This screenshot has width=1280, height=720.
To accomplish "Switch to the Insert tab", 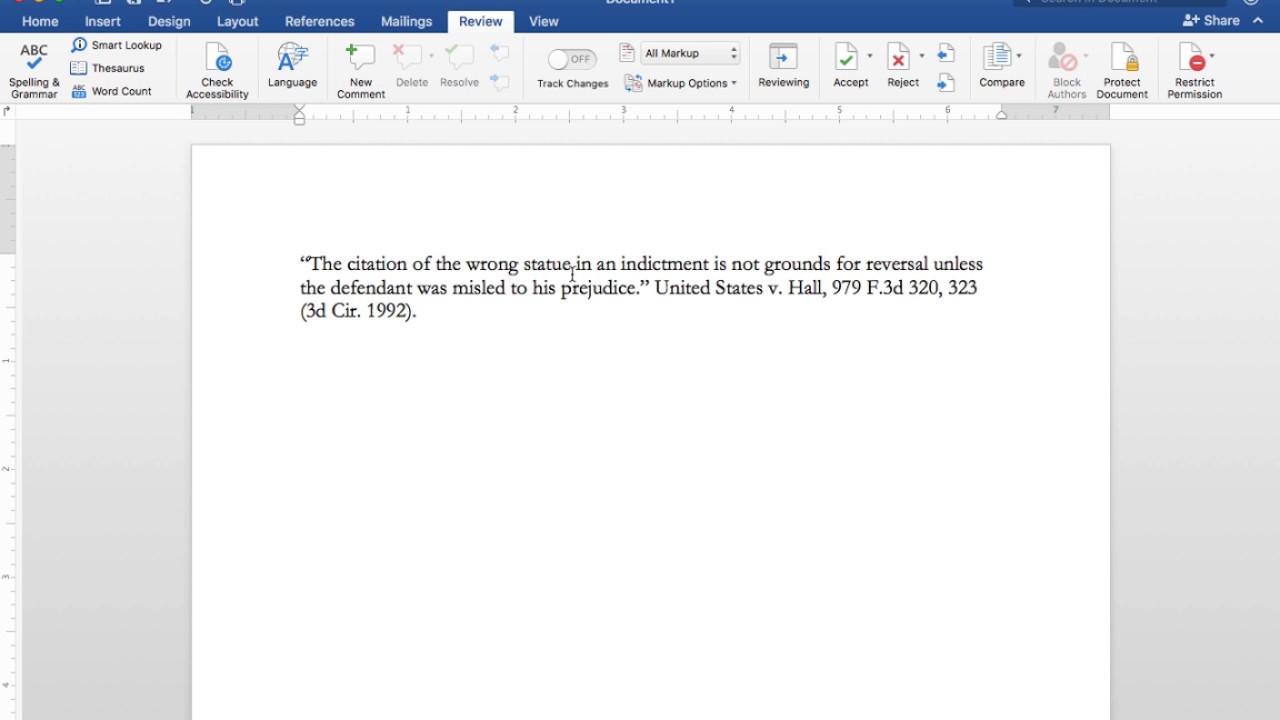I will tap(103, 21).
